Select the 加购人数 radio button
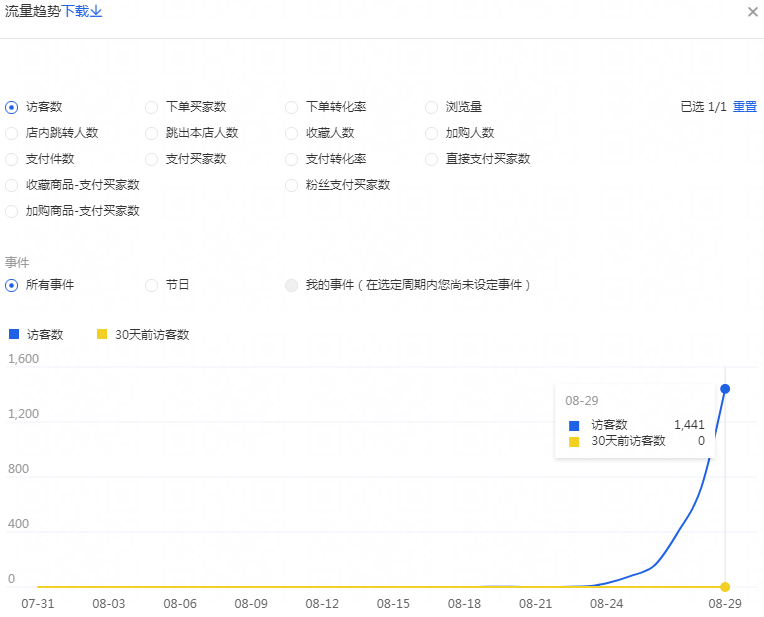This screenshot has height=617, width=764. [431, 133]
